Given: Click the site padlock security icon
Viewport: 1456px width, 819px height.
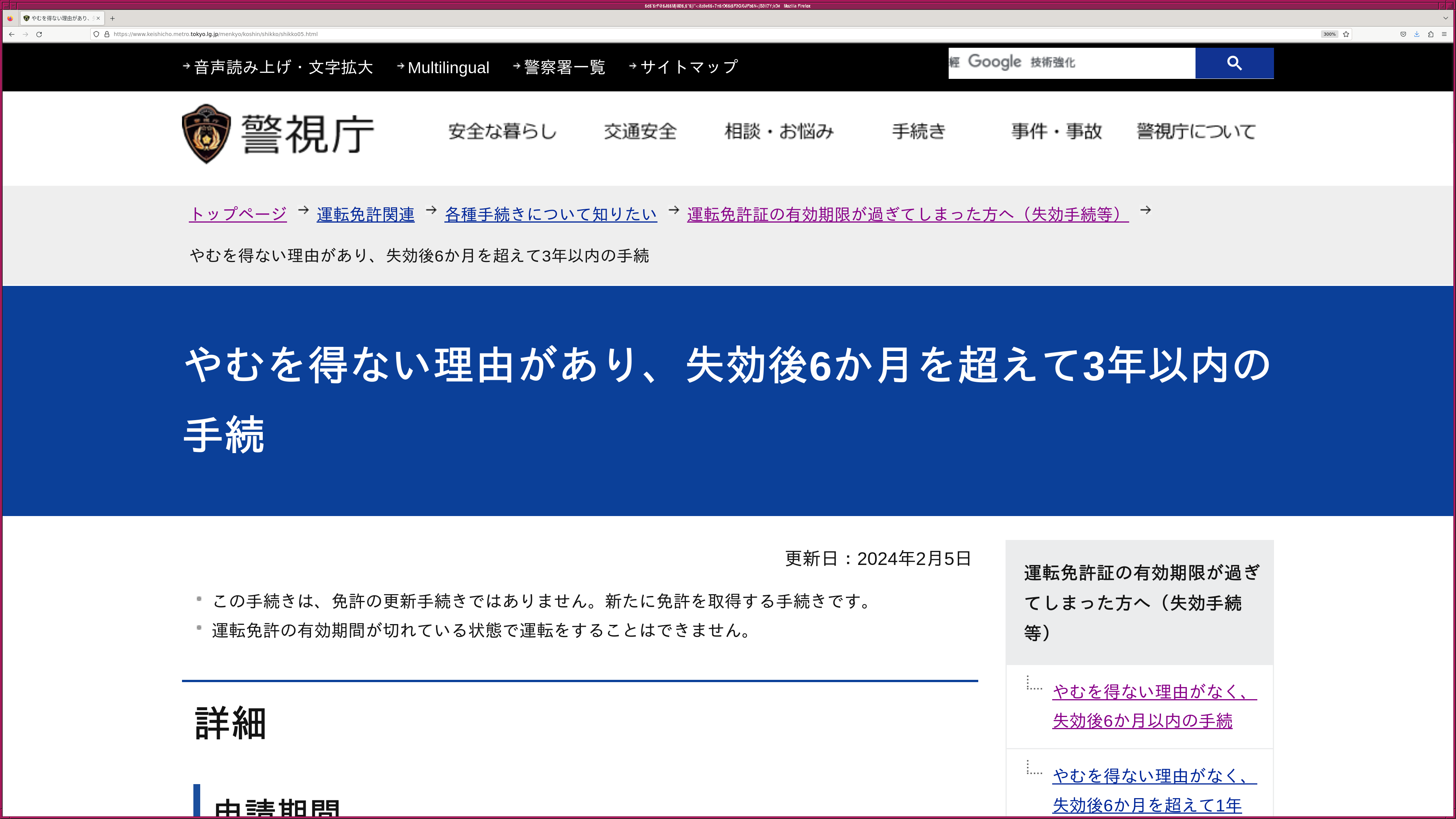Looking at the screenshot, I should coord(107,34).
